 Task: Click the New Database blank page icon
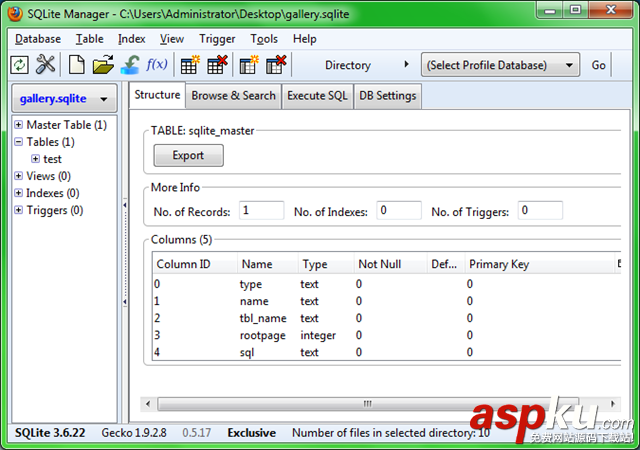click(x=77, y=65)
